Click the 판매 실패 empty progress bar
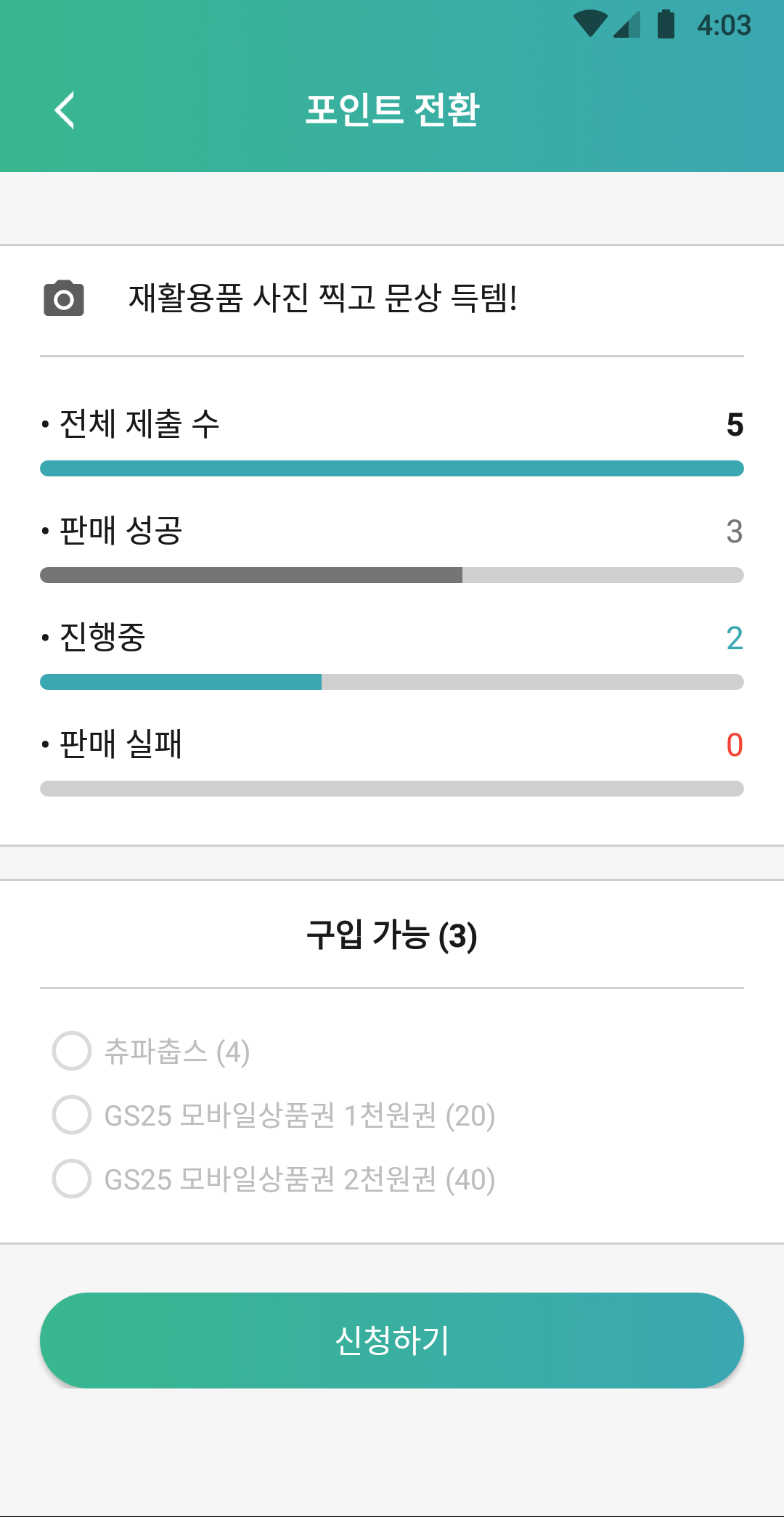 pos(392,789)
